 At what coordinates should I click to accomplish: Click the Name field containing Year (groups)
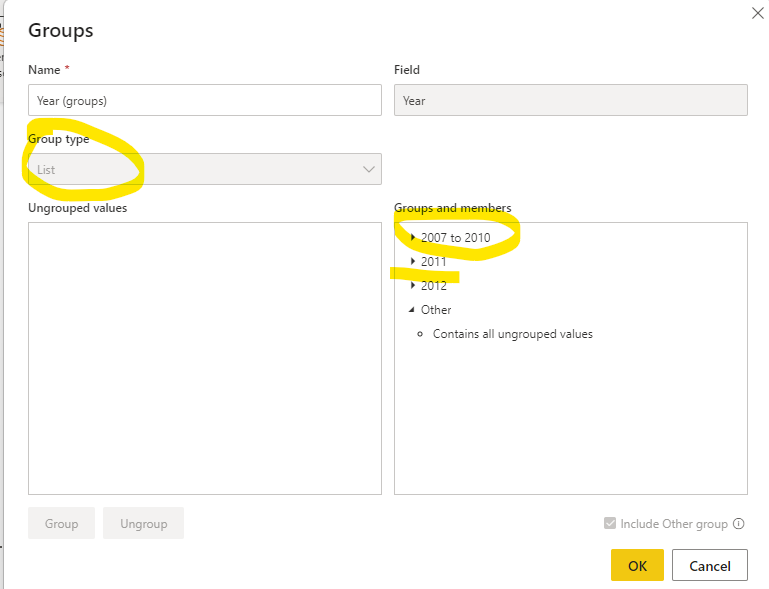point(205,100)
